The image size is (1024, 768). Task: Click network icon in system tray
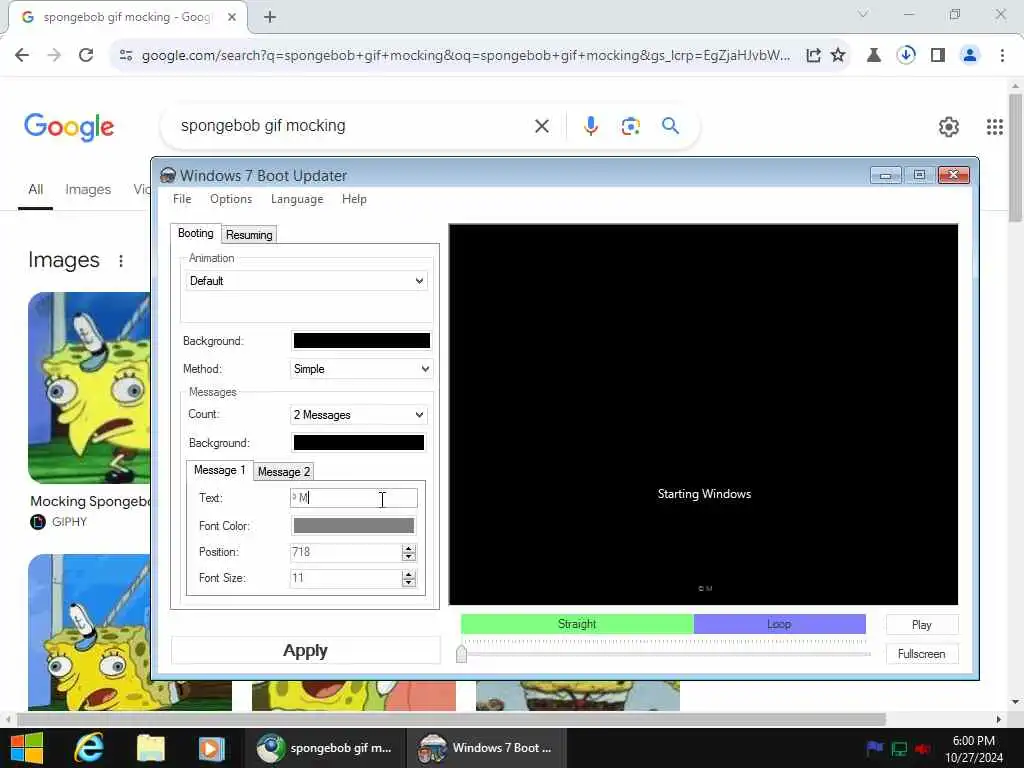tap(899, 749)
